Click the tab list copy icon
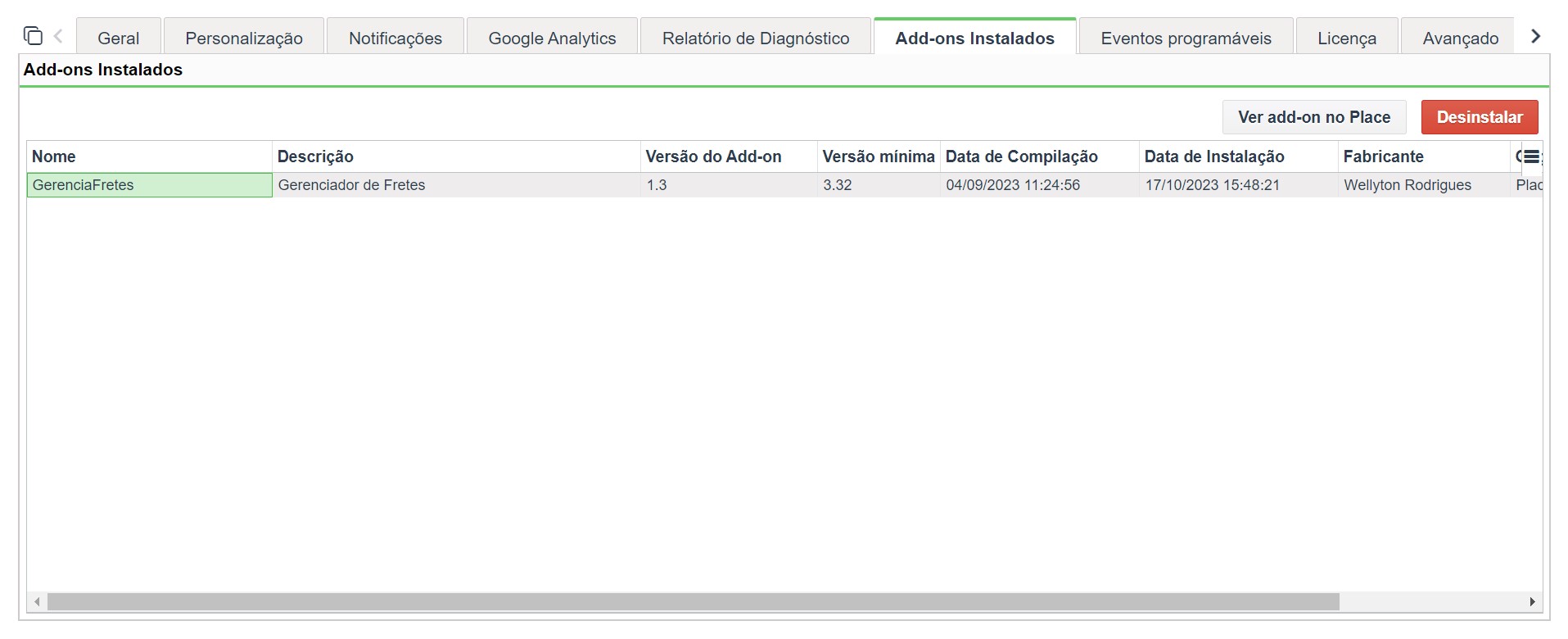This screenshot has width=1568, height=639. pyautogui.click(x=33, y=36)
